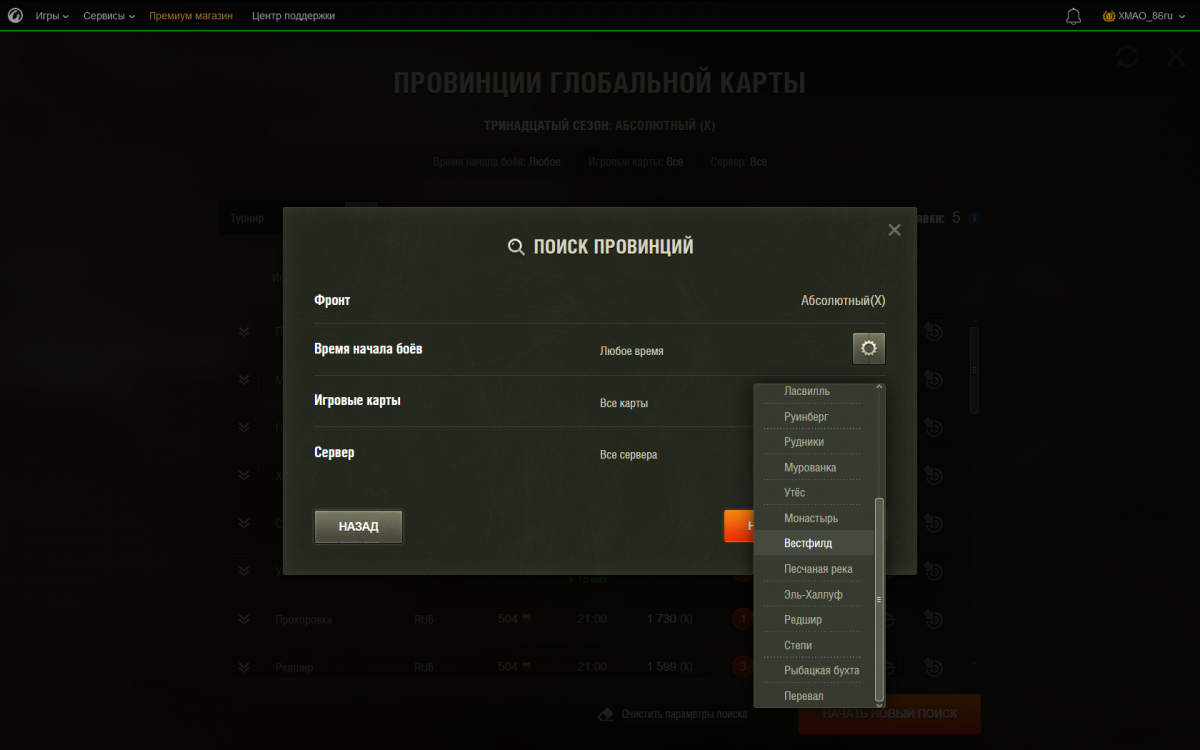Click the history icon in Редшир row
This screenshot has height=750, width=1200.
coord(934,667)
